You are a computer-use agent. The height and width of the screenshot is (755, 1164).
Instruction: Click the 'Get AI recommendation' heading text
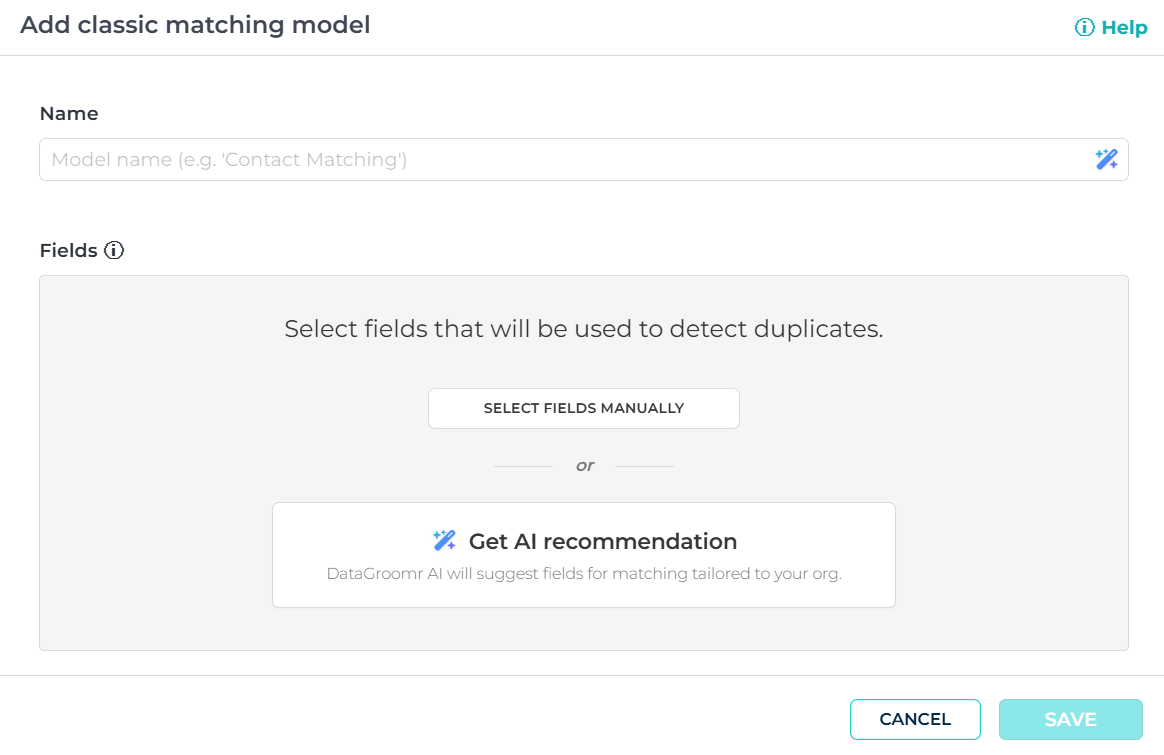(602, 541)
